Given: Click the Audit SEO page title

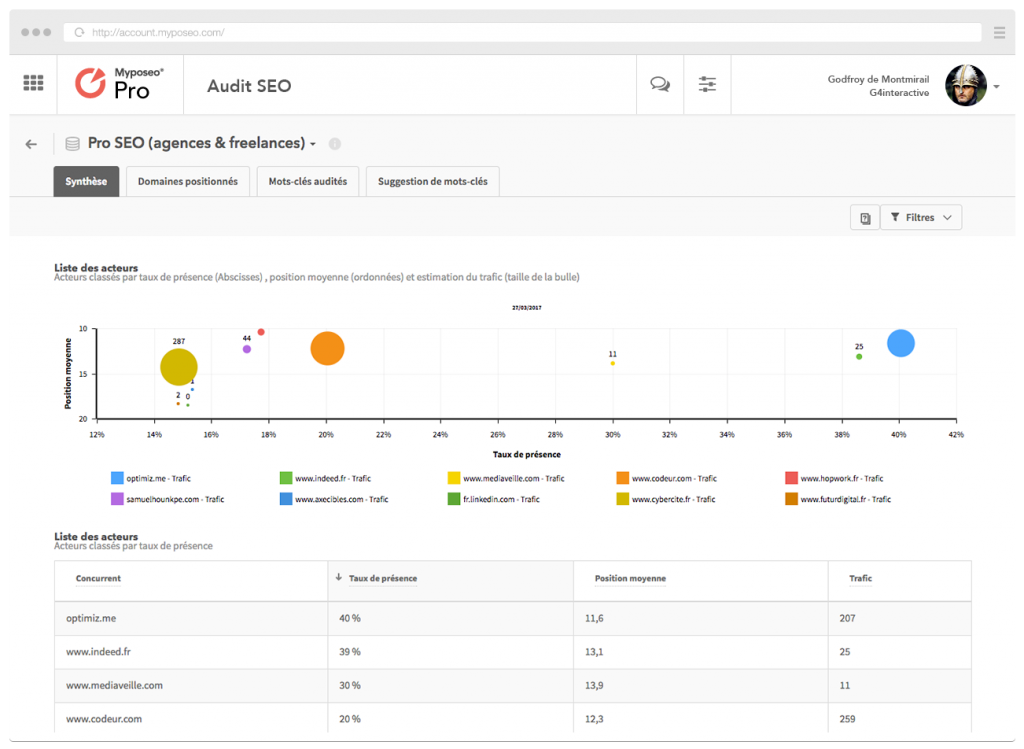Looking at the screenshot, I should pyautogui.click(x=249, y=86).
